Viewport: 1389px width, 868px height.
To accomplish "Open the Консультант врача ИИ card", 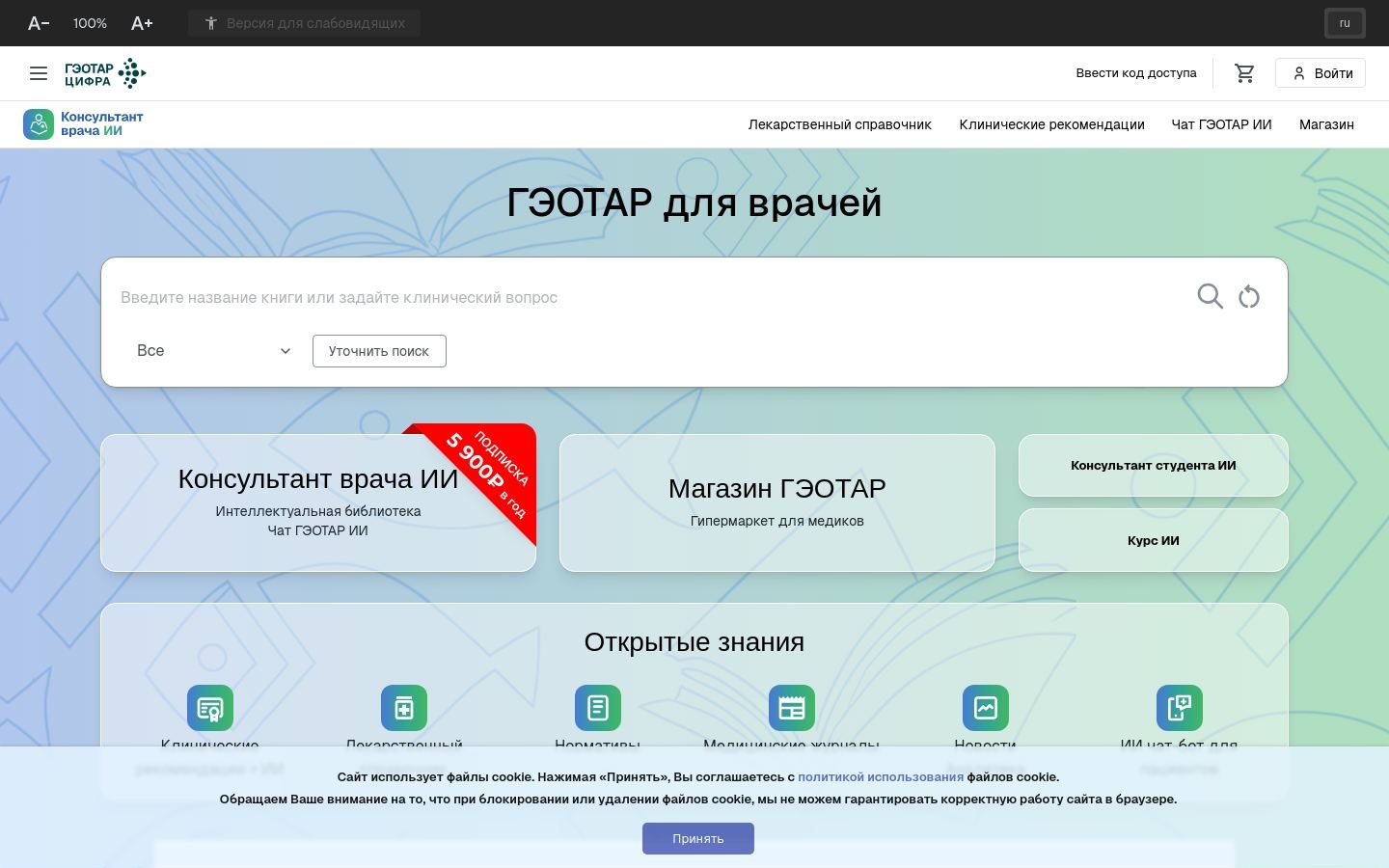I will click(x=318, y=502).
